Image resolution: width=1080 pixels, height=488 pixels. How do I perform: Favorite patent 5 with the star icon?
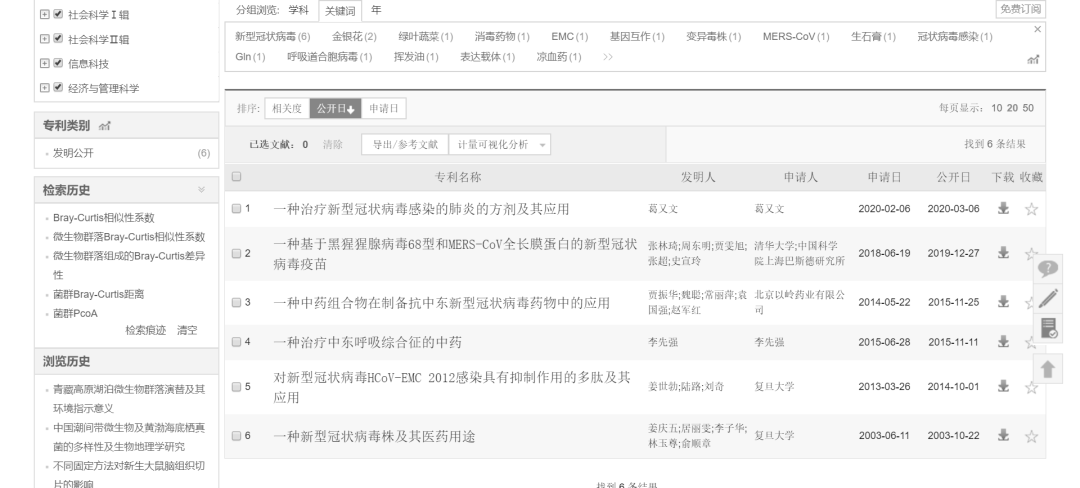[1031, 388]
